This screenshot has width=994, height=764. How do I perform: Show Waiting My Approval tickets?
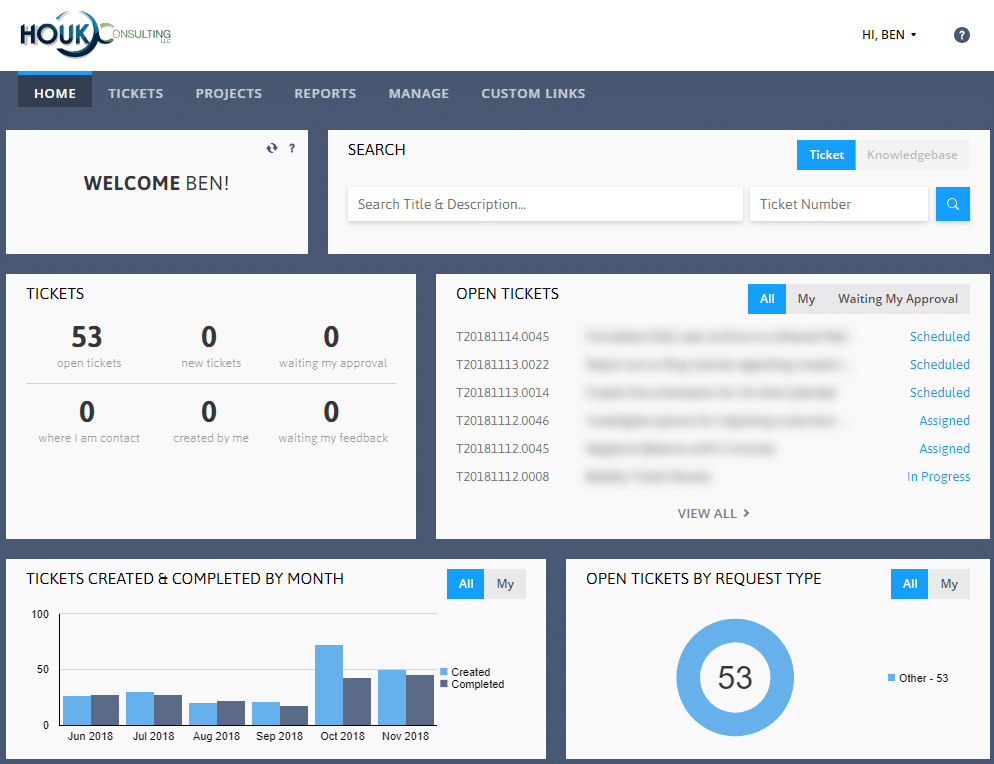[898, 299]
